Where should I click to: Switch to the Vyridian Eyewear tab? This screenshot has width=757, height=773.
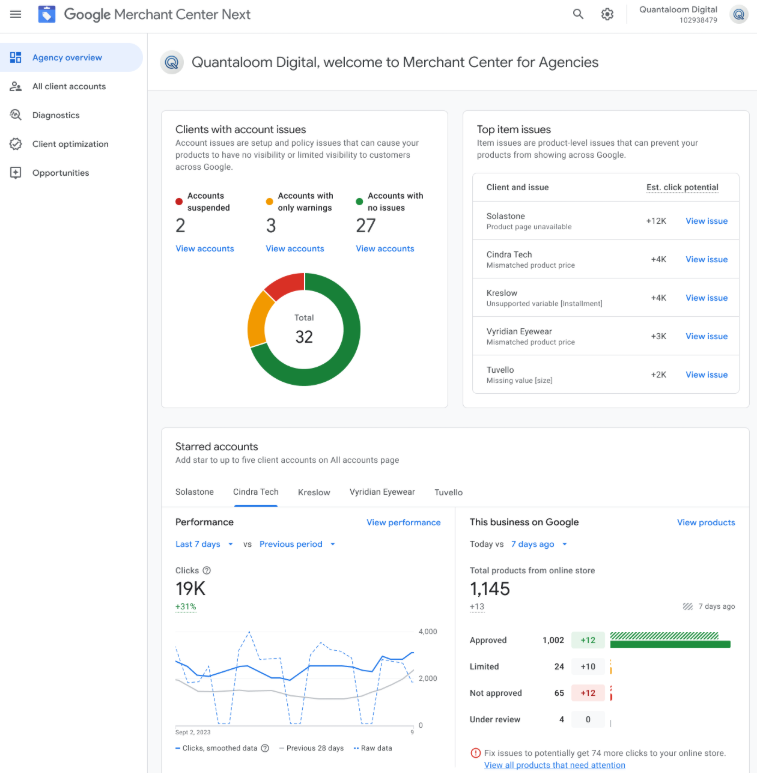[382, 492]
